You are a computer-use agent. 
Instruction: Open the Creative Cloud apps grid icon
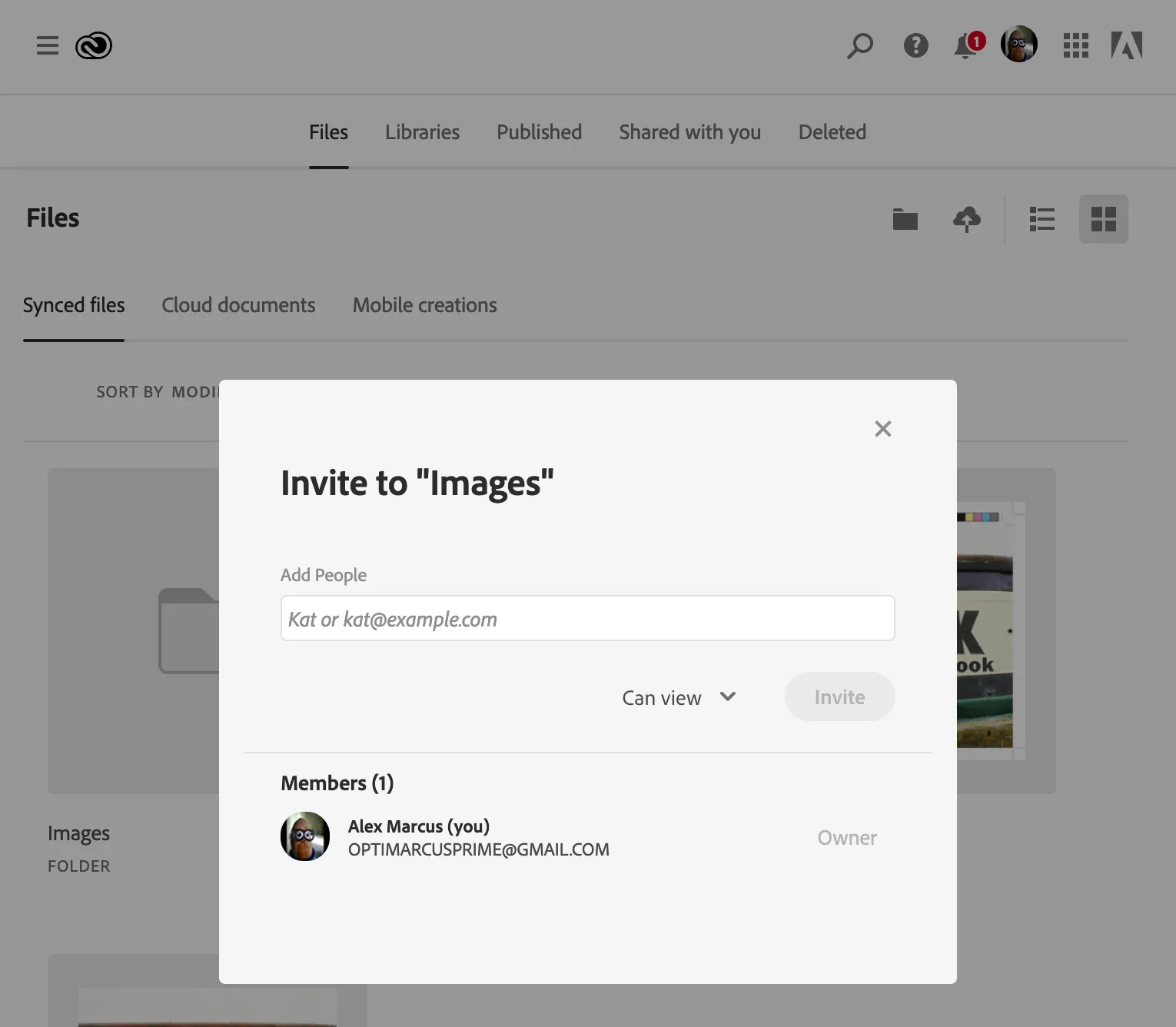point(1075,46)
